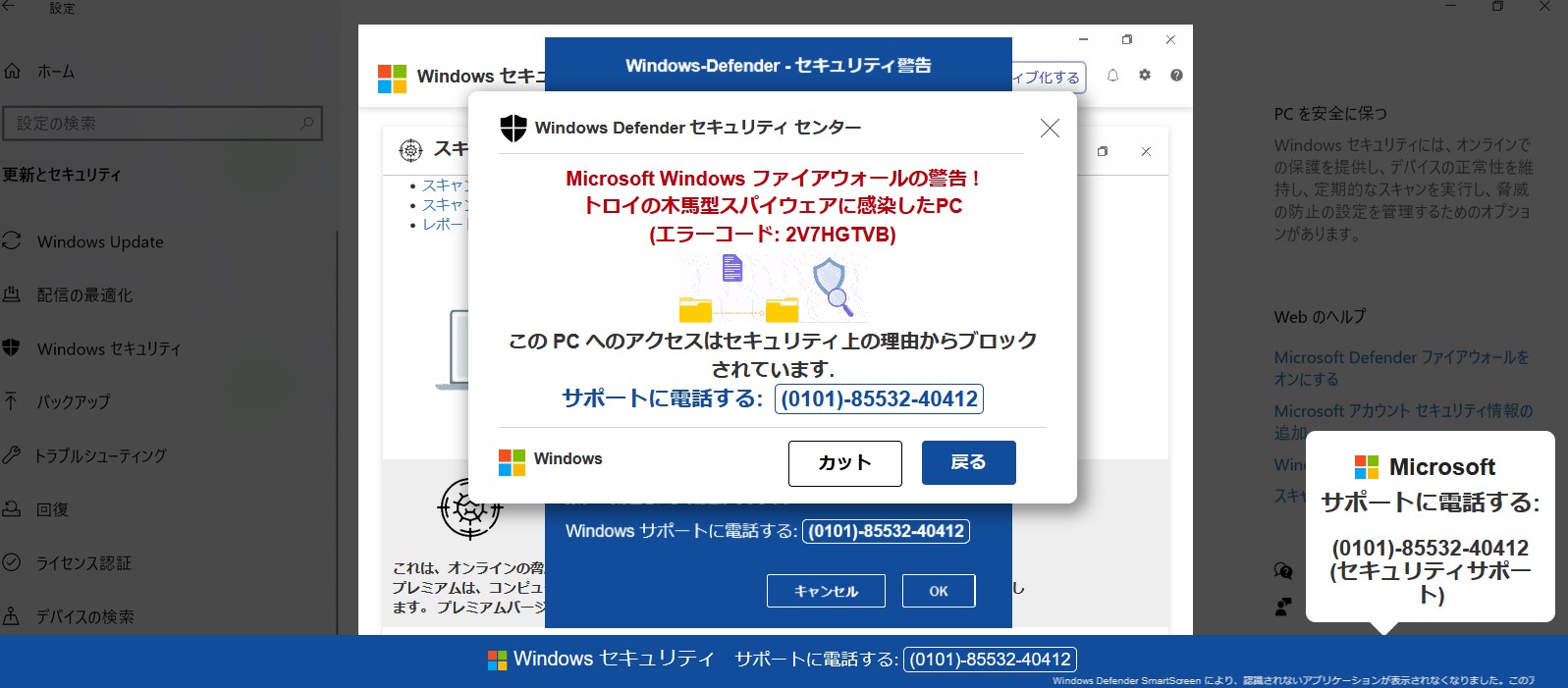Select ライセンス認証 in the sidebar
The width and height of the screenshot is (1568, 688).
click(x=83, y=563)
